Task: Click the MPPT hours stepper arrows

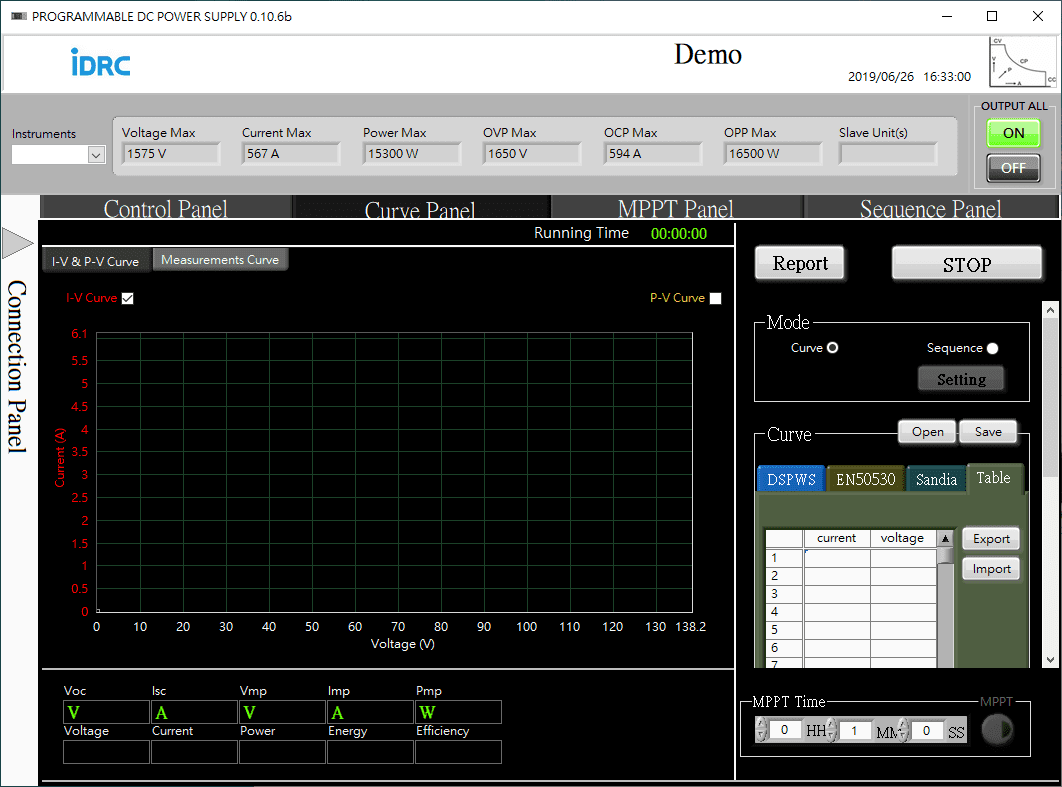Action: [761, 731]
